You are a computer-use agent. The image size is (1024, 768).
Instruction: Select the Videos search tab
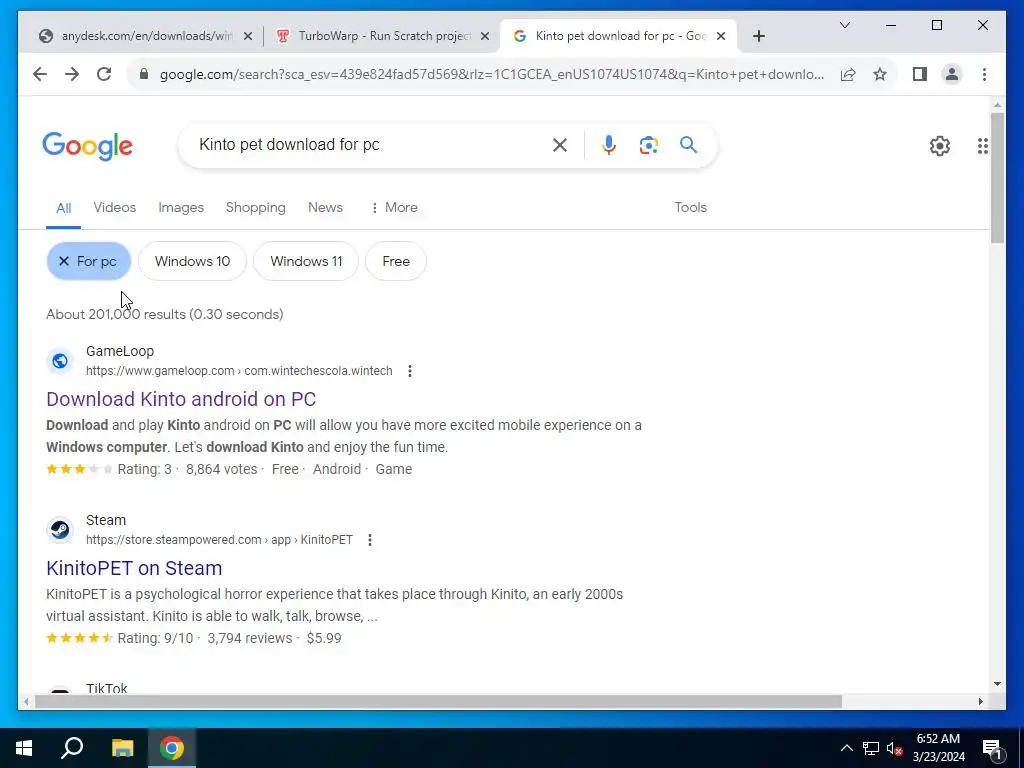pos(114,207)
